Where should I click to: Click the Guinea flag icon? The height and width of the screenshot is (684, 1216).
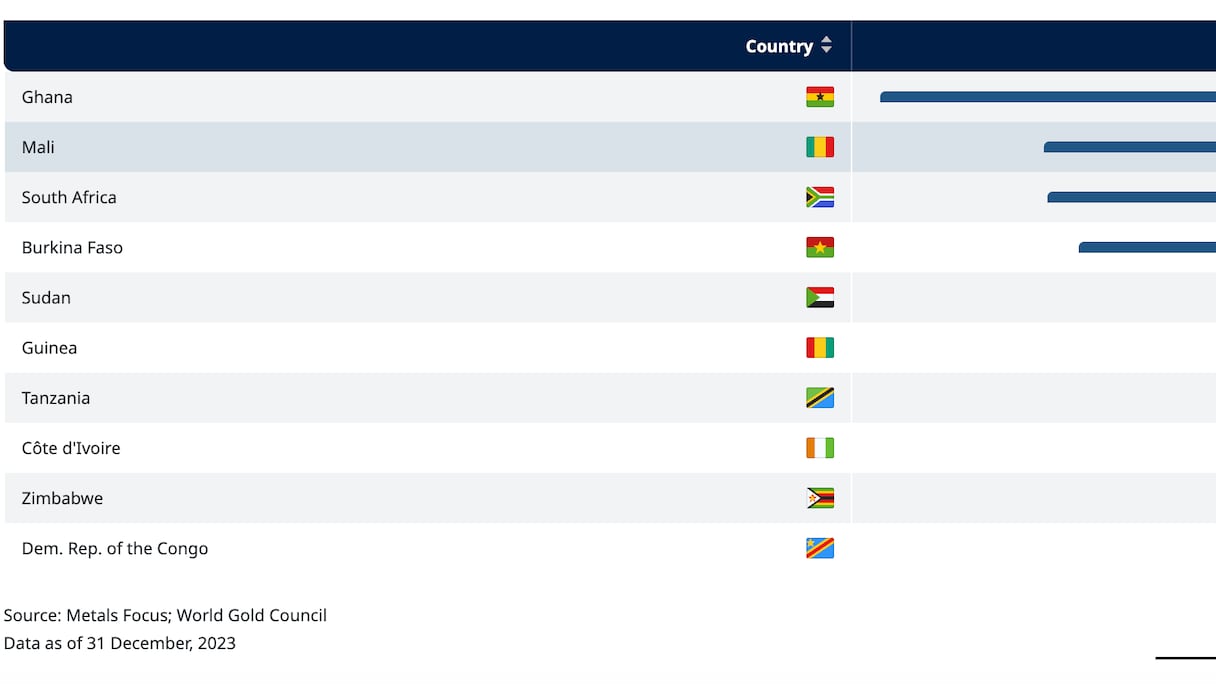(820, 348)
